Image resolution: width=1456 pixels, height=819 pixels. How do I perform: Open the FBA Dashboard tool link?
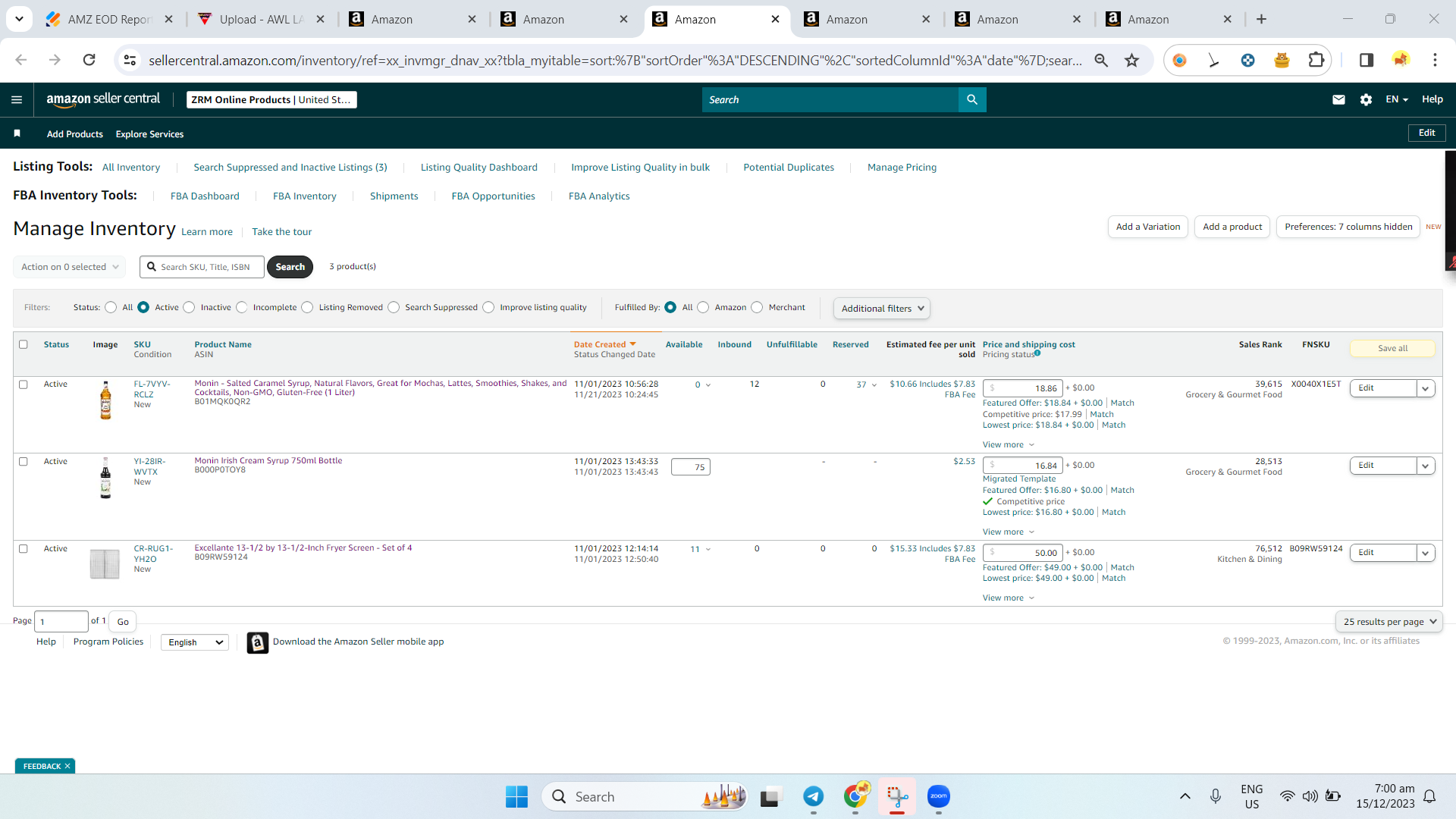205,196
